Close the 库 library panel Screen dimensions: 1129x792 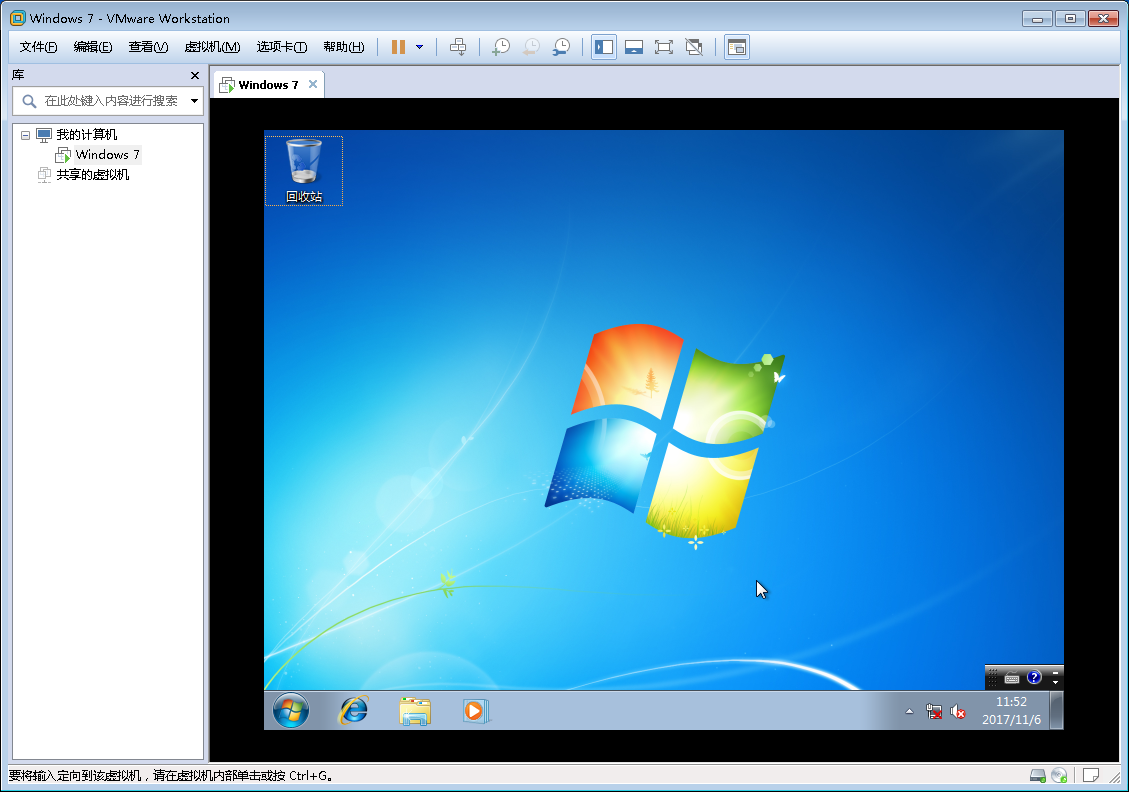[194, 75]
